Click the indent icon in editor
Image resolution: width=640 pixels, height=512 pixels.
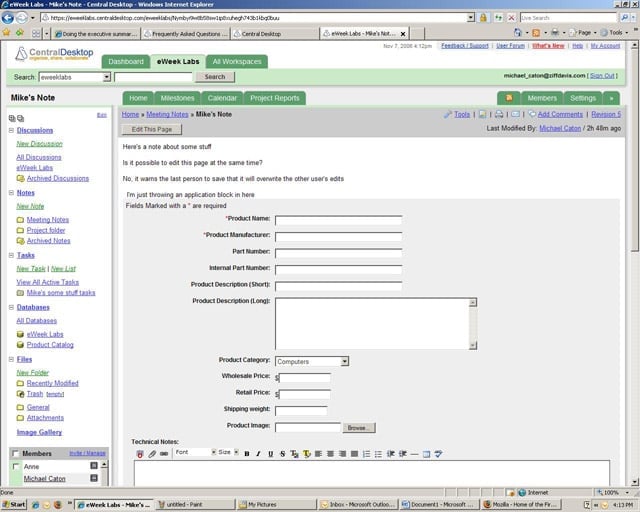coord(402,454)
